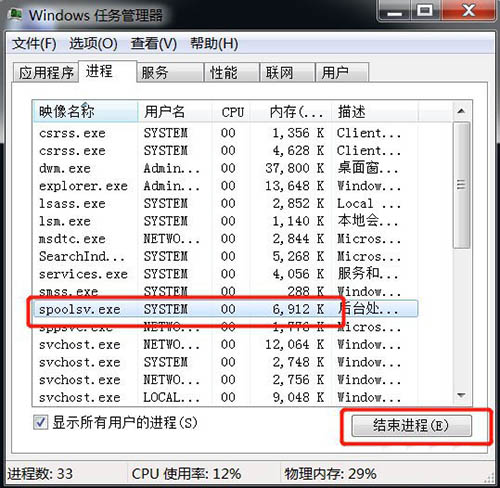Image resolution: width=500 pixels, height=488 pixels.
Task: Sort by 用户名 column header
Action: pos(175,112)
